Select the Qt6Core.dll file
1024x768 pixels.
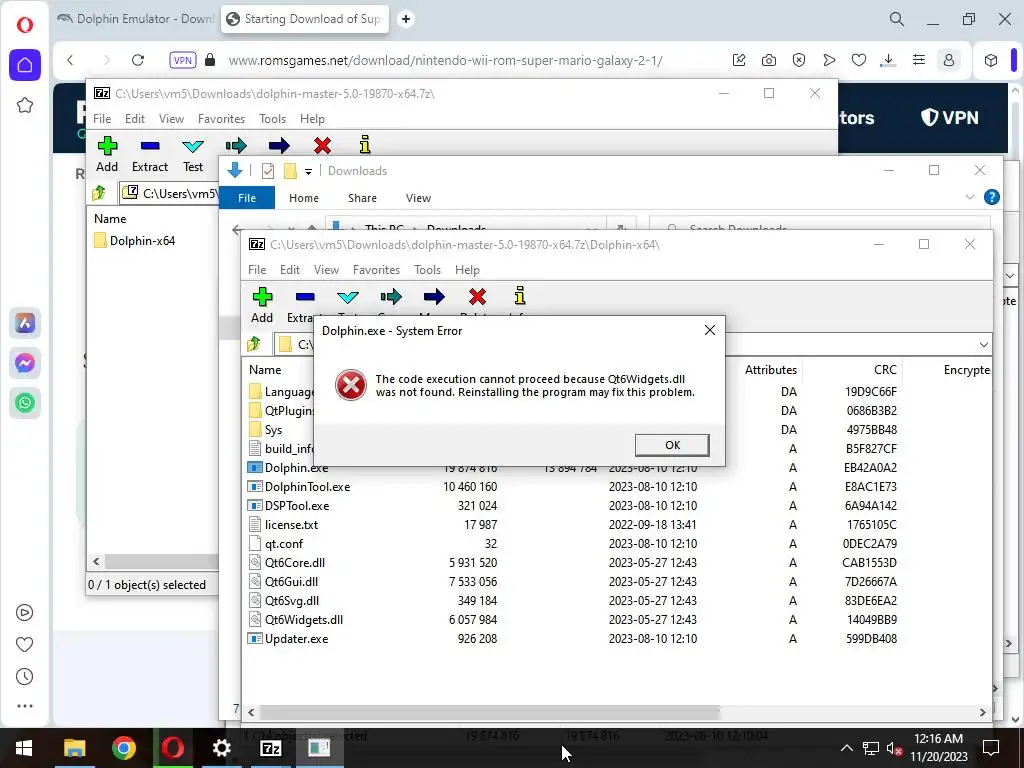[295, 562]
